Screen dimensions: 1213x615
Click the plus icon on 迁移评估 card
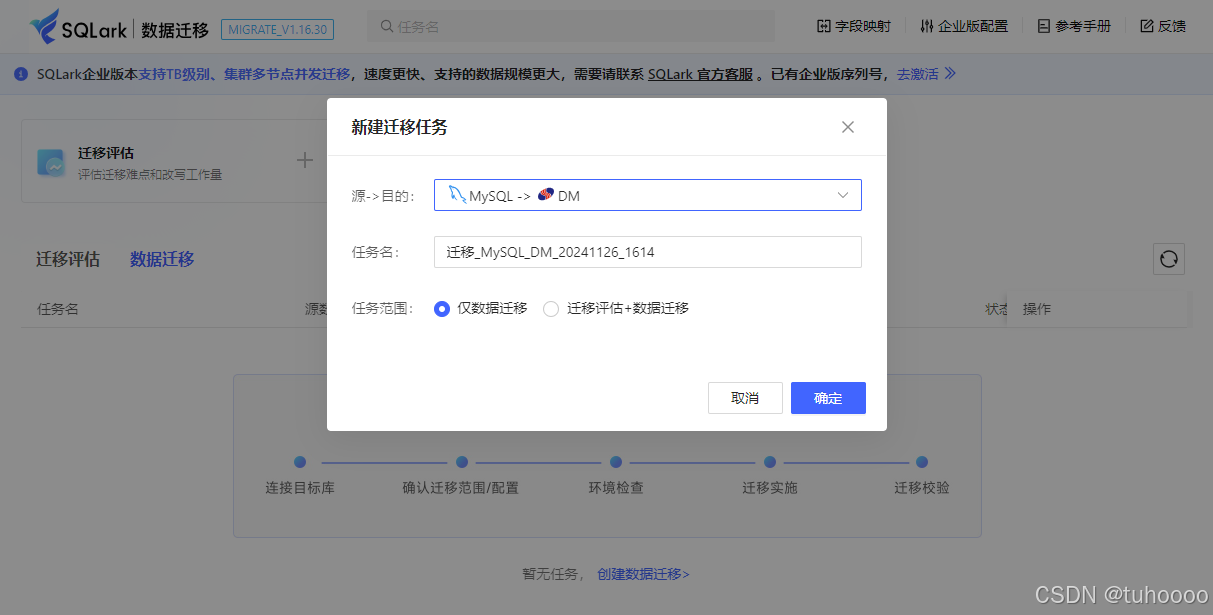(305, 160)
